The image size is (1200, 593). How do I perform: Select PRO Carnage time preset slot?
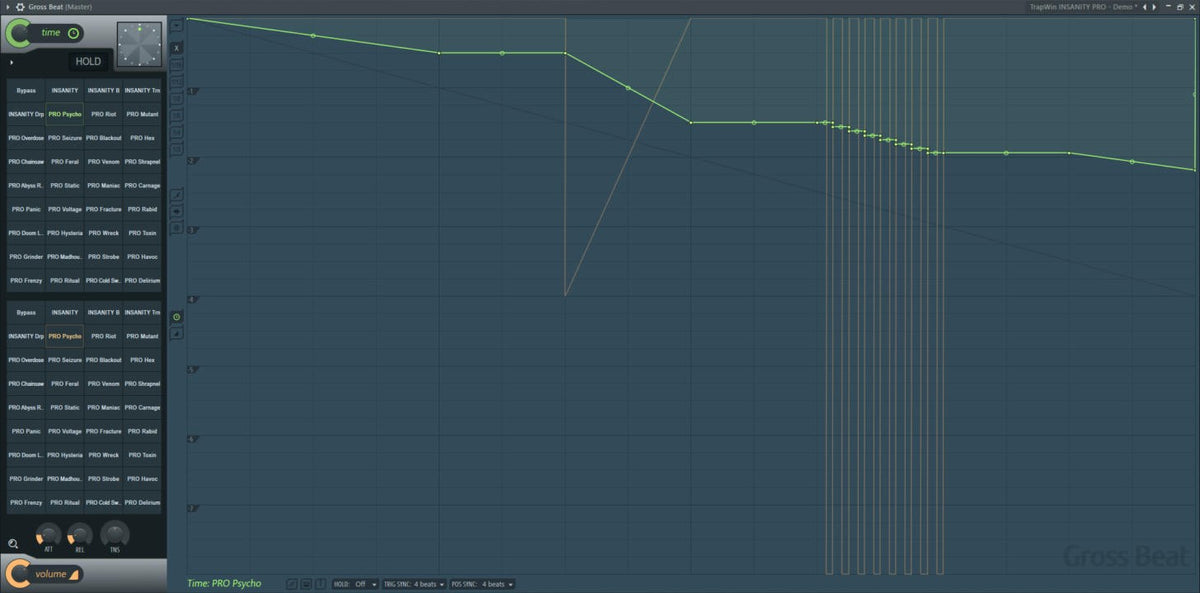coord(142,186)
